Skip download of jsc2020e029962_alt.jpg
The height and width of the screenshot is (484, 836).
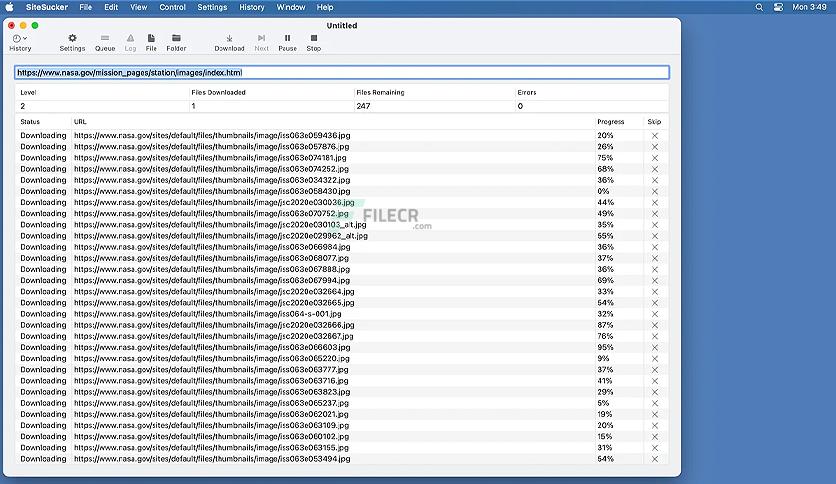pos(655,236)
